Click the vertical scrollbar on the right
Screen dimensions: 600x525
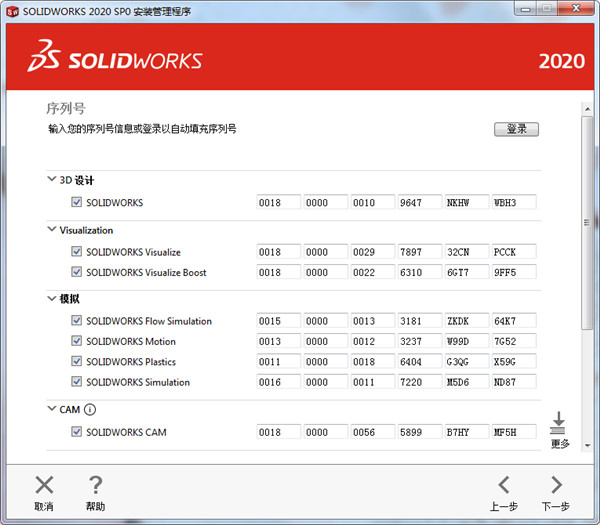587,220
